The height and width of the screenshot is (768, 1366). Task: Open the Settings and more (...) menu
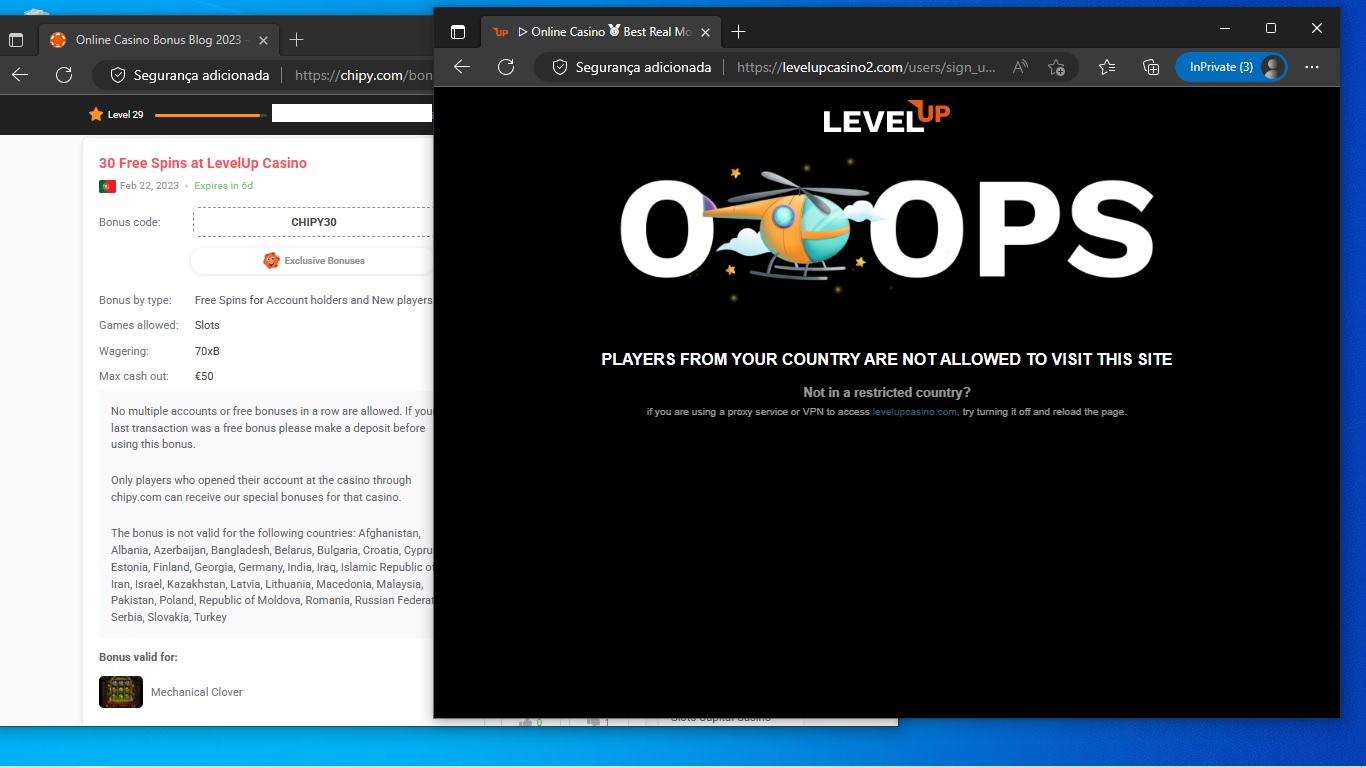click(1312, 67)
